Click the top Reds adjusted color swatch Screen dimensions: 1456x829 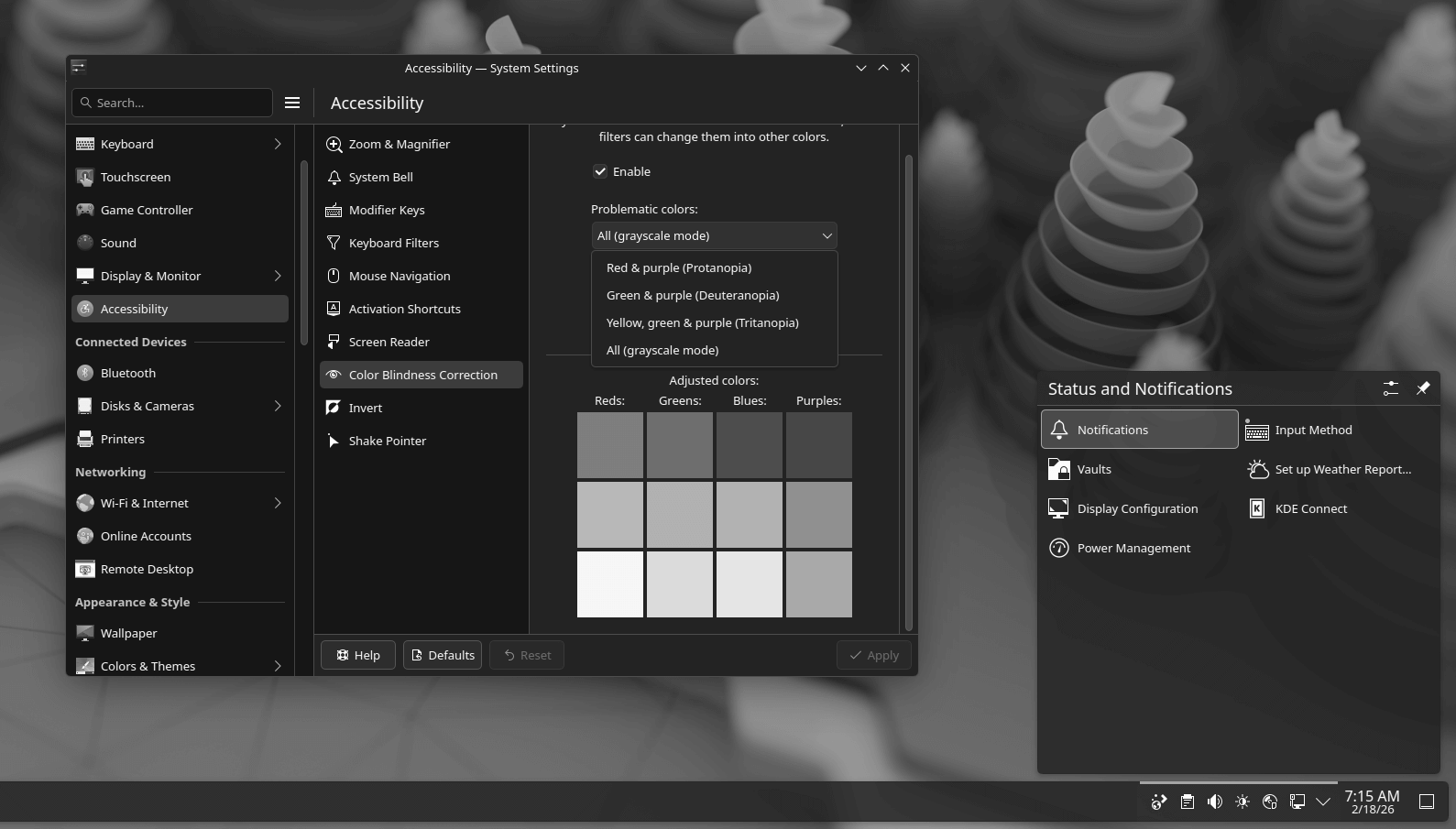pyautogui.click(x=609, y=444)
